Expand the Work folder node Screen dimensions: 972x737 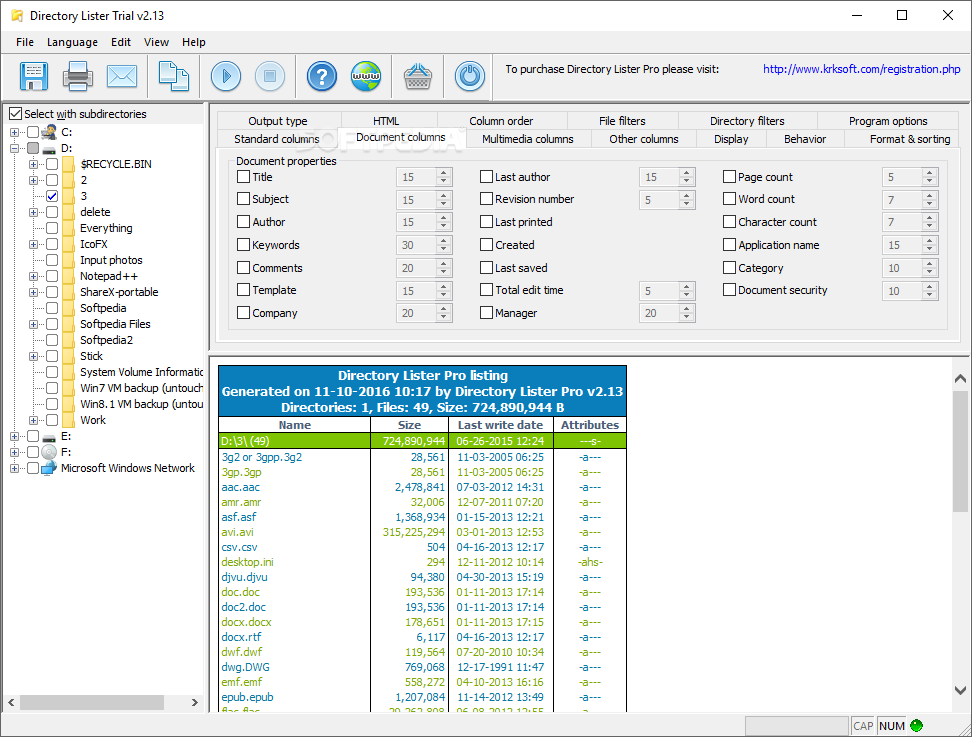point(33,420)
